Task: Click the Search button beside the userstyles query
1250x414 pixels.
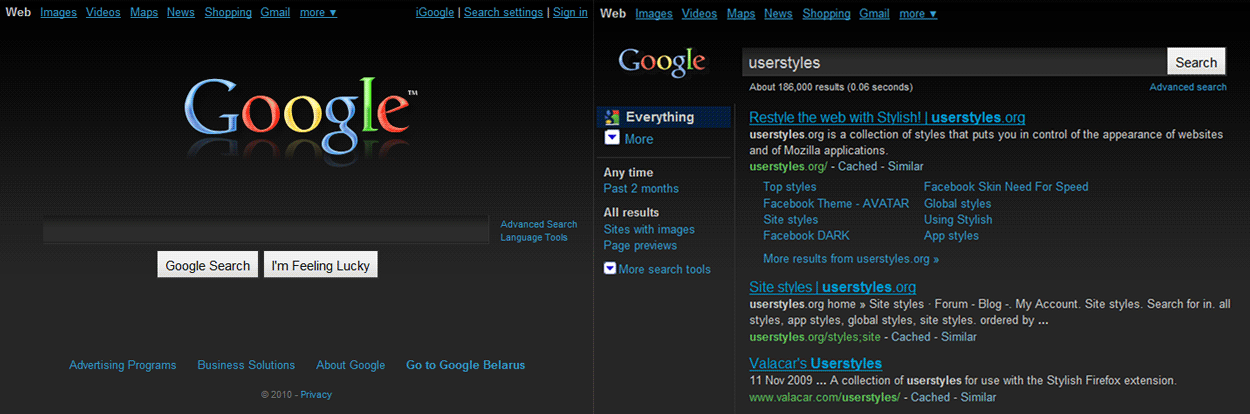Action: point(1196,62)
